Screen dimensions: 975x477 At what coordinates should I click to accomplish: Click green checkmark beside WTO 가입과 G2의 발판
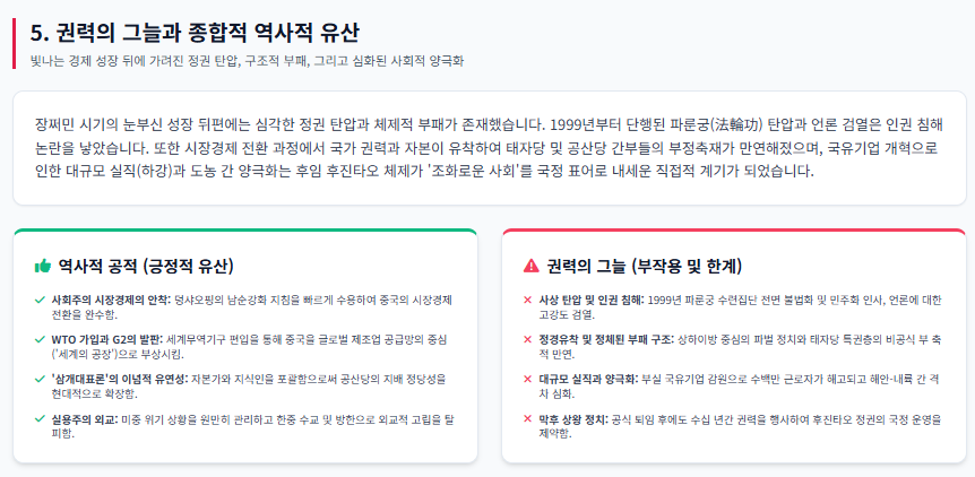click(x=40, y=340)
